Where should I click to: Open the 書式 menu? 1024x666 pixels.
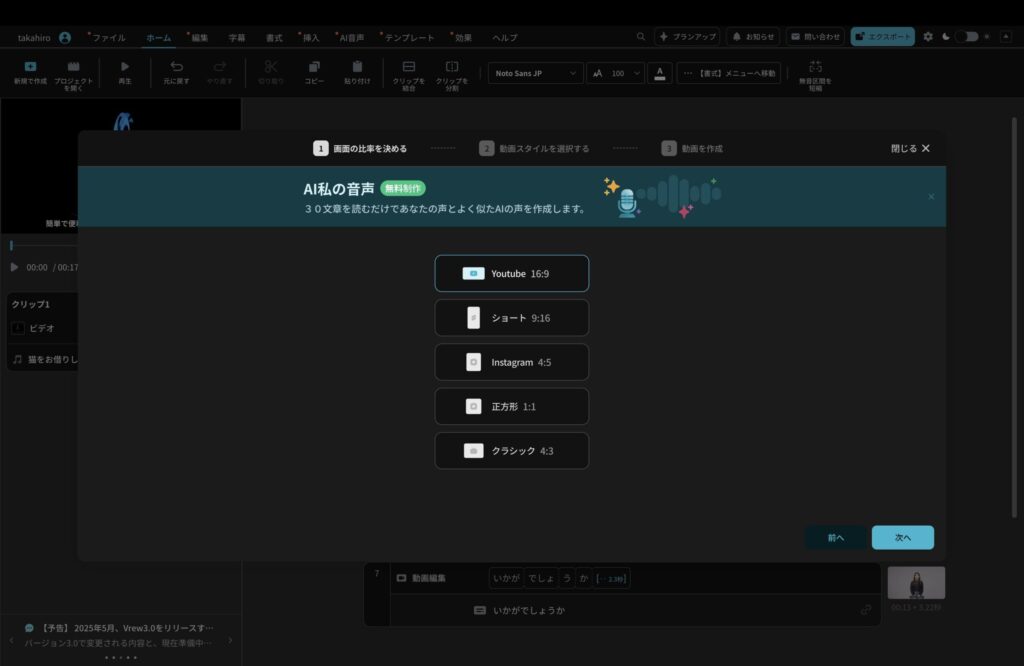tap(274, 38)
